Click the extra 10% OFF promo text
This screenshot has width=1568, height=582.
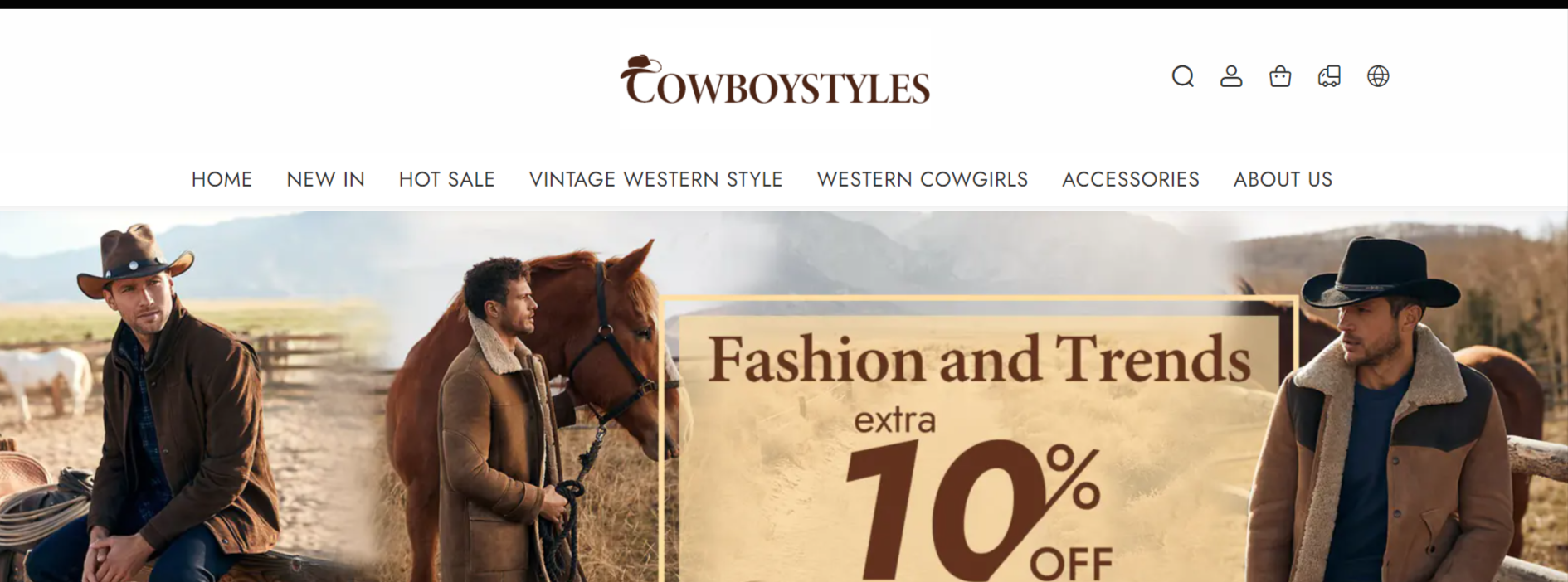[979, 496]
